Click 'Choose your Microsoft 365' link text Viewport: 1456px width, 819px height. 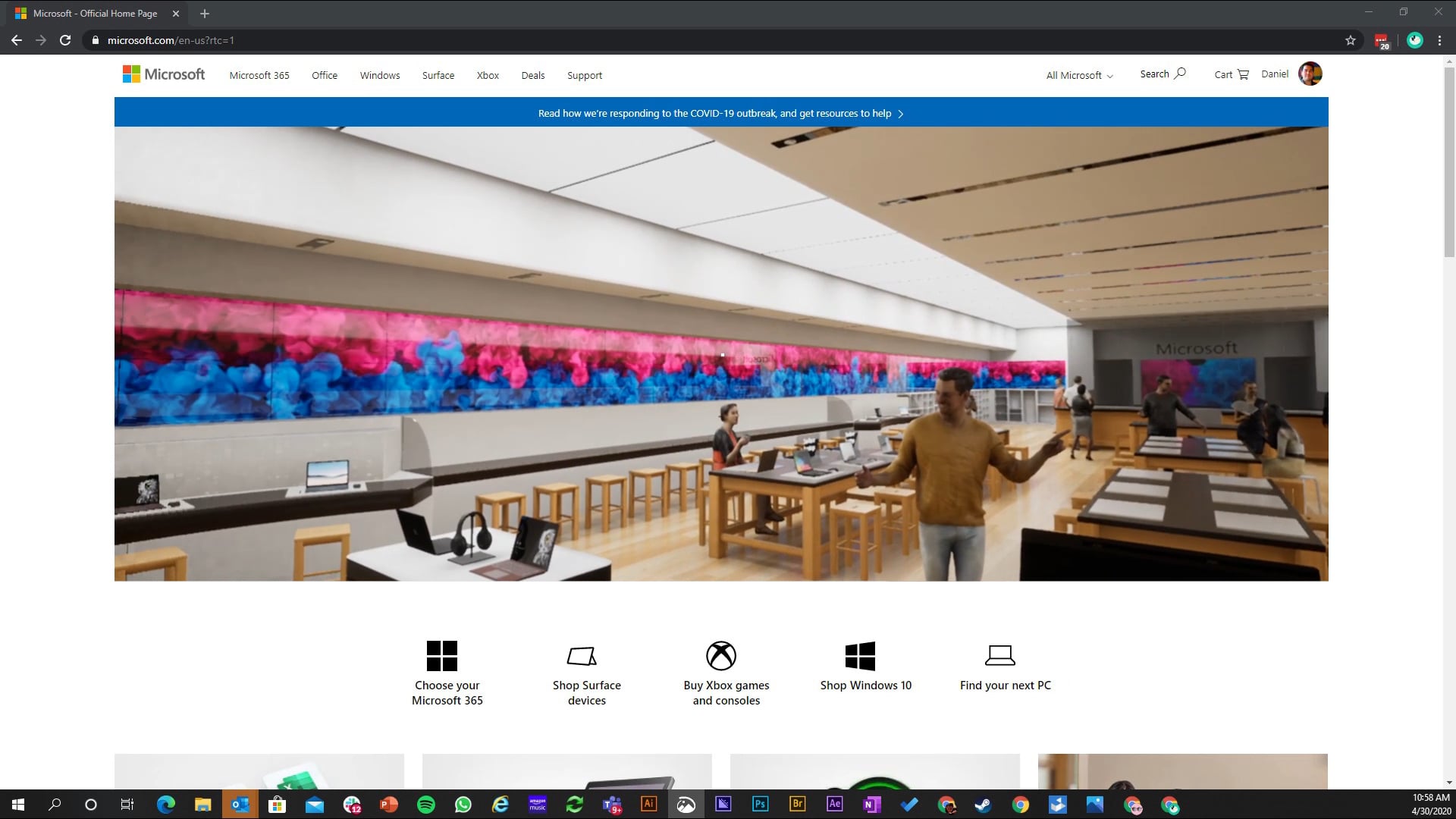pos(447,692)
